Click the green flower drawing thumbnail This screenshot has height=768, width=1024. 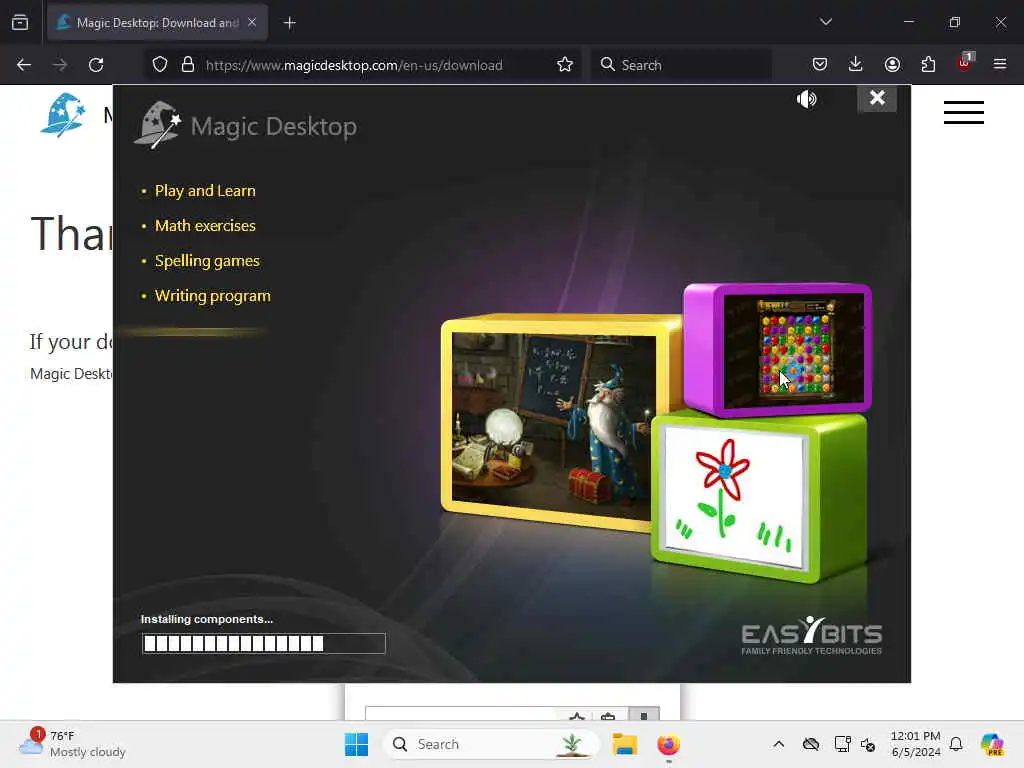pos(760,498)
